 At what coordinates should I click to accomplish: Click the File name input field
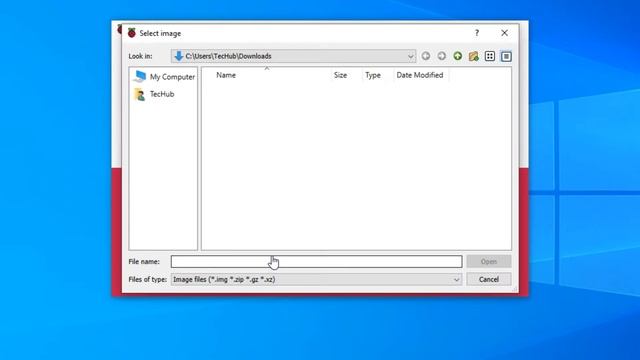(316, 262)
